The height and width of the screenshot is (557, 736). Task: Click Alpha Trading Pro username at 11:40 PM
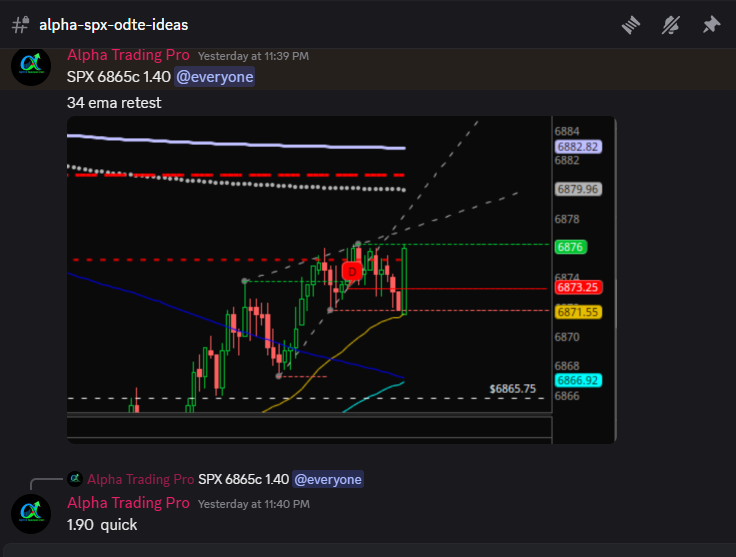128,503
